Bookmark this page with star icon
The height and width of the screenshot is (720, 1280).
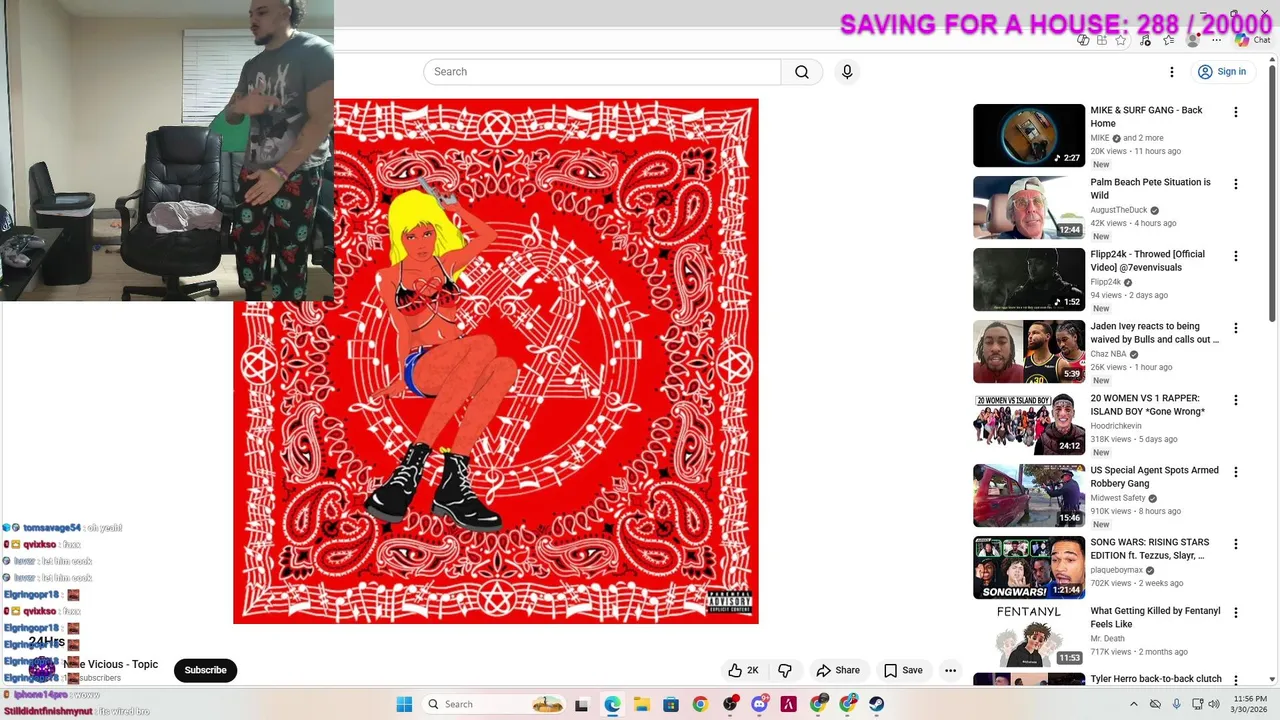click(x=1121, y=40)
